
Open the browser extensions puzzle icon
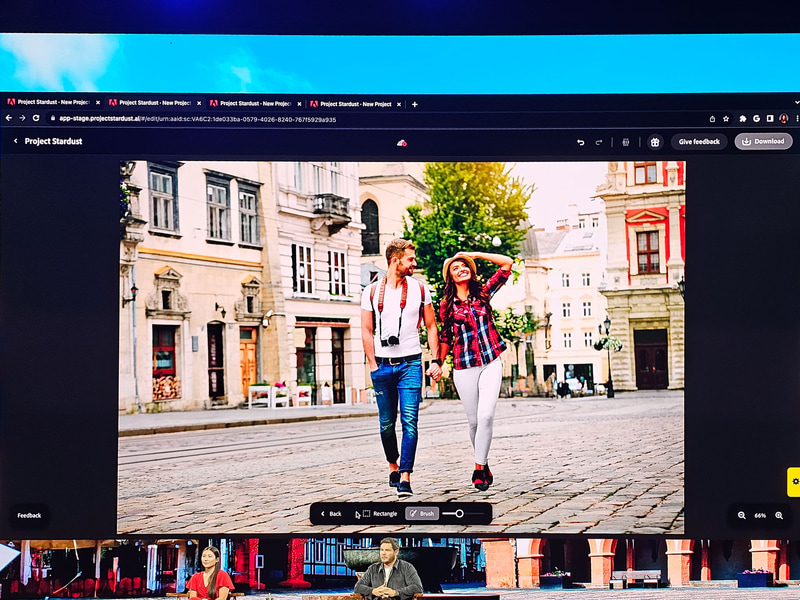pyautogui.click(x=743, y=119)
